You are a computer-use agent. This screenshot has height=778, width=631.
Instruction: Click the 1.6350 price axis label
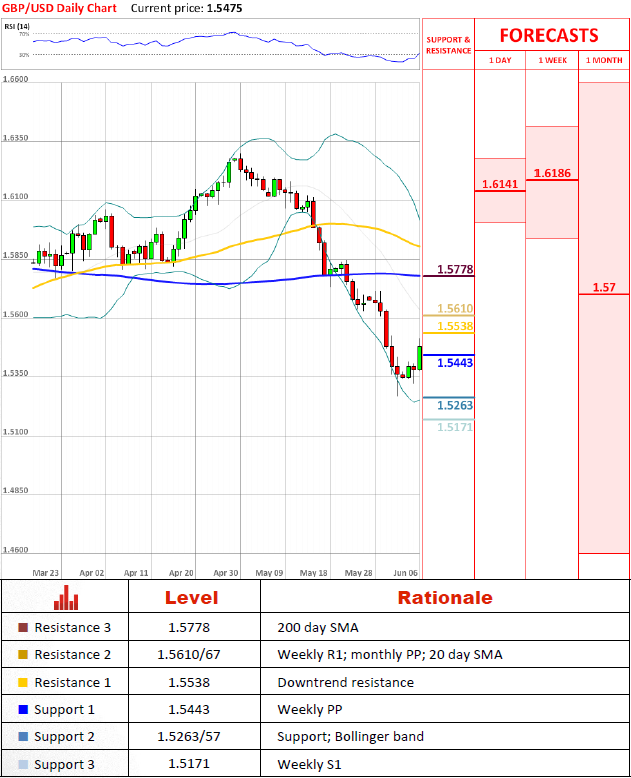15,138
